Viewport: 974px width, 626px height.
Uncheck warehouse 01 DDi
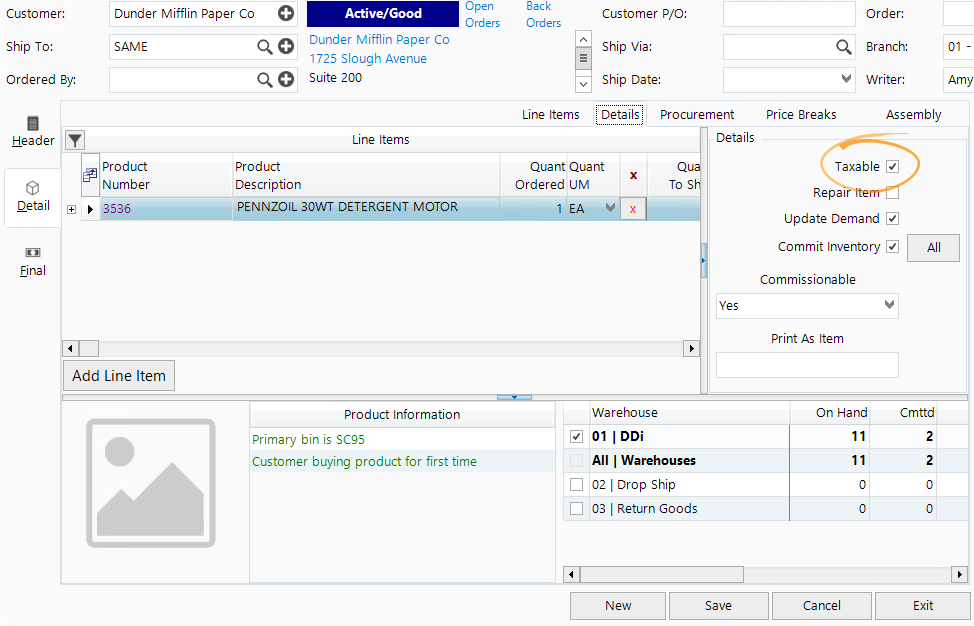577,436
